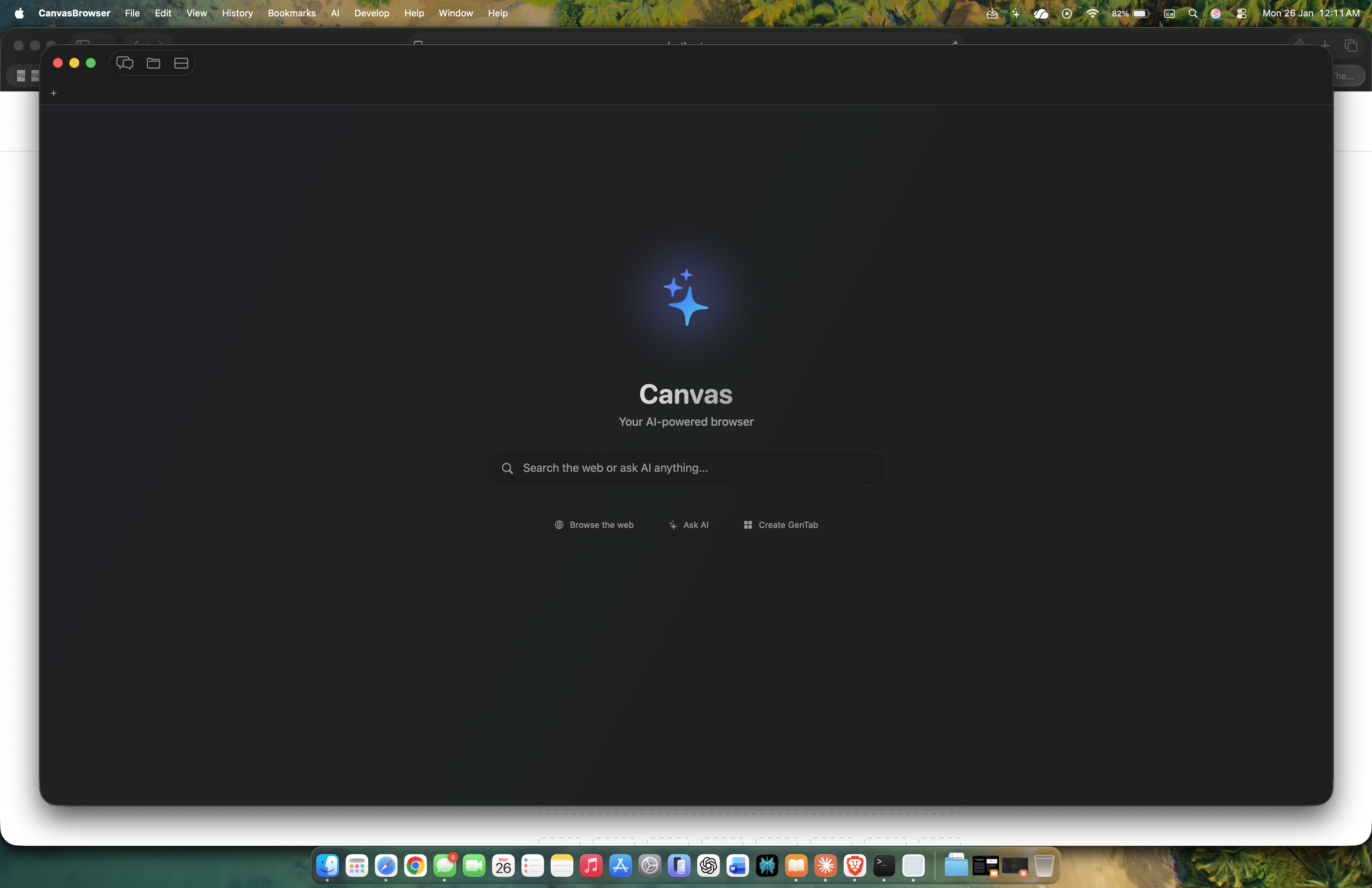Open macOS Control Center icon

[1241, 13]
